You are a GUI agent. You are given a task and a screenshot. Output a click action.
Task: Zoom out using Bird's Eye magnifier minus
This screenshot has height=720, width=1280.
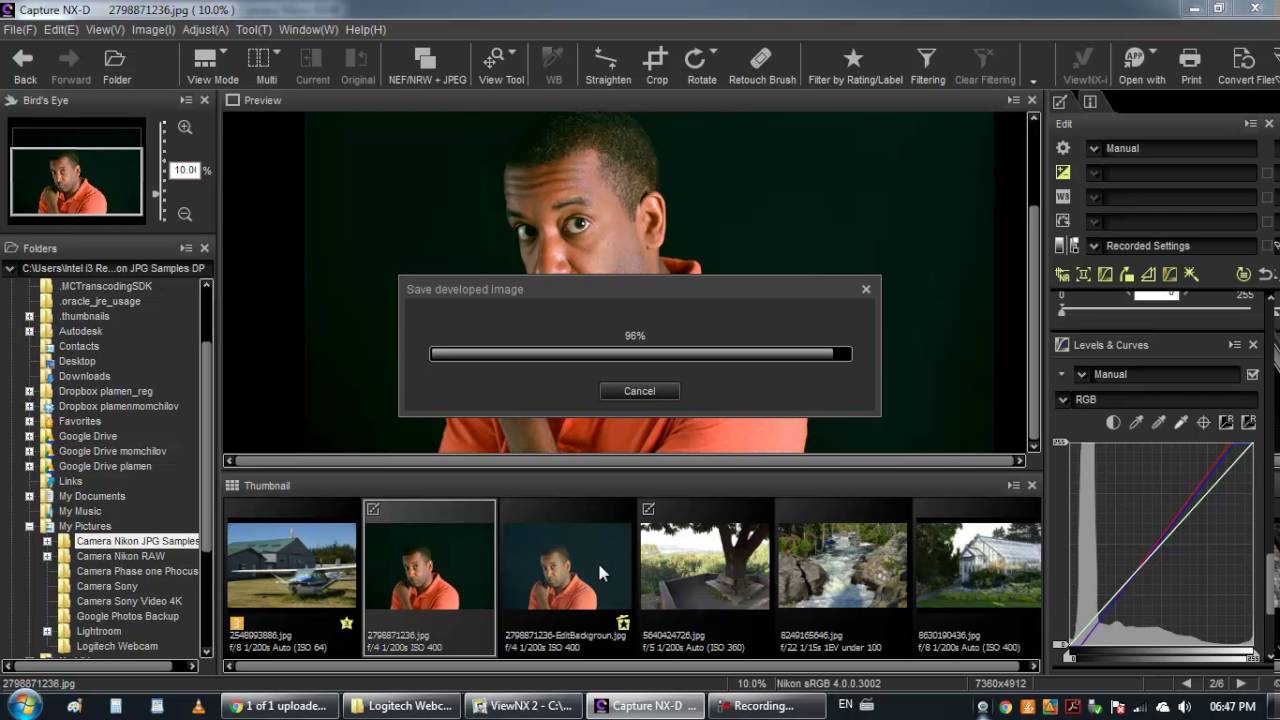[x=185, y=214]
